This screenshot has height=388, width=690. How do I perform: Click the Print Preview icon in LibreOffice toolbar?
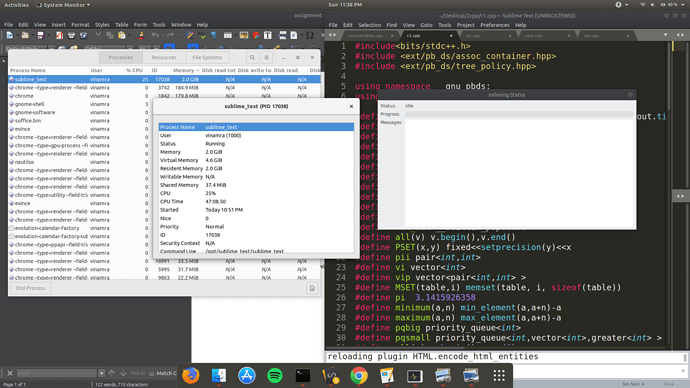tap(83, 35)
